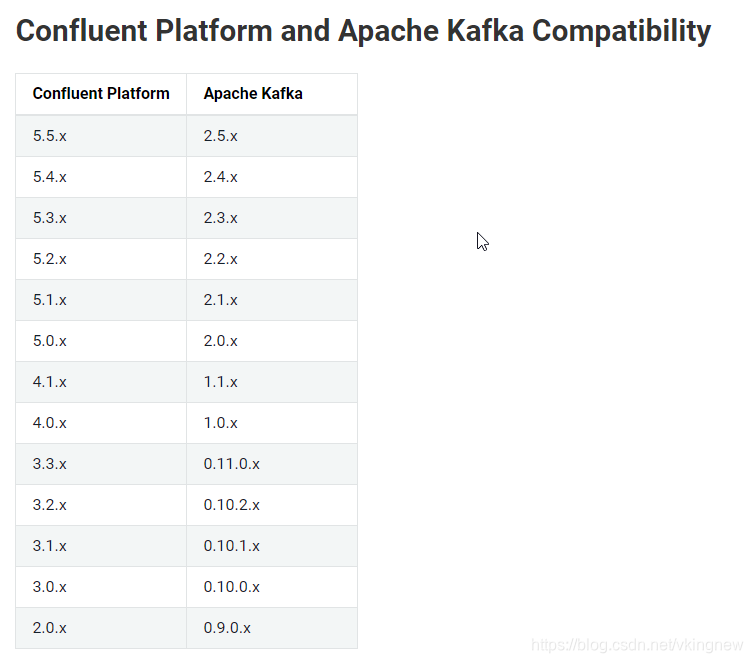Click the Confluent Platform cell '2.0.x' in last row
Screen dimensions: 753x663
point(101,628)
